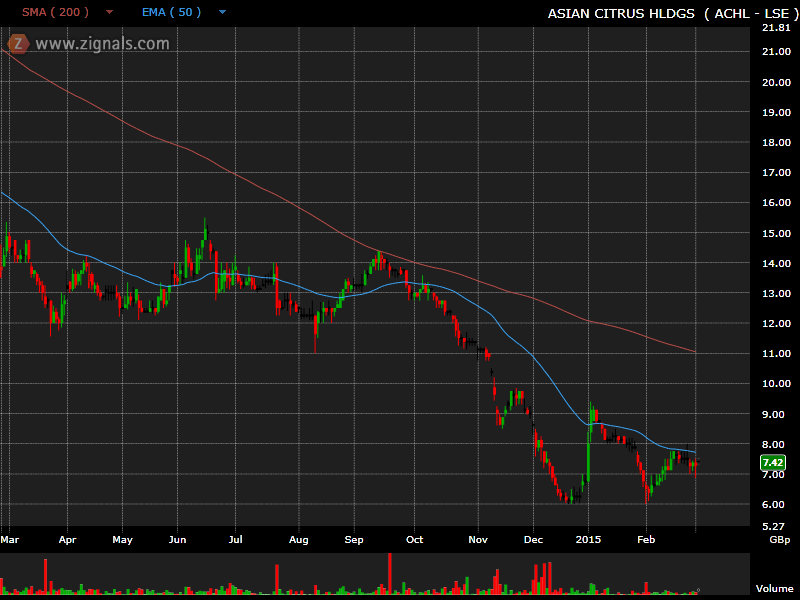Click the green 7.42 current price tag
The width and height of the screenshot is (800, 600).
pyautogui.click(x=772, y=462)
